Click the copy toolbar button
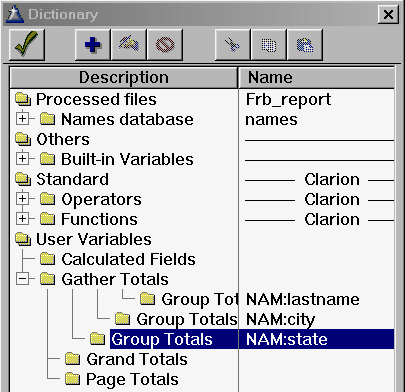405x392 pixels. [269, 45]
